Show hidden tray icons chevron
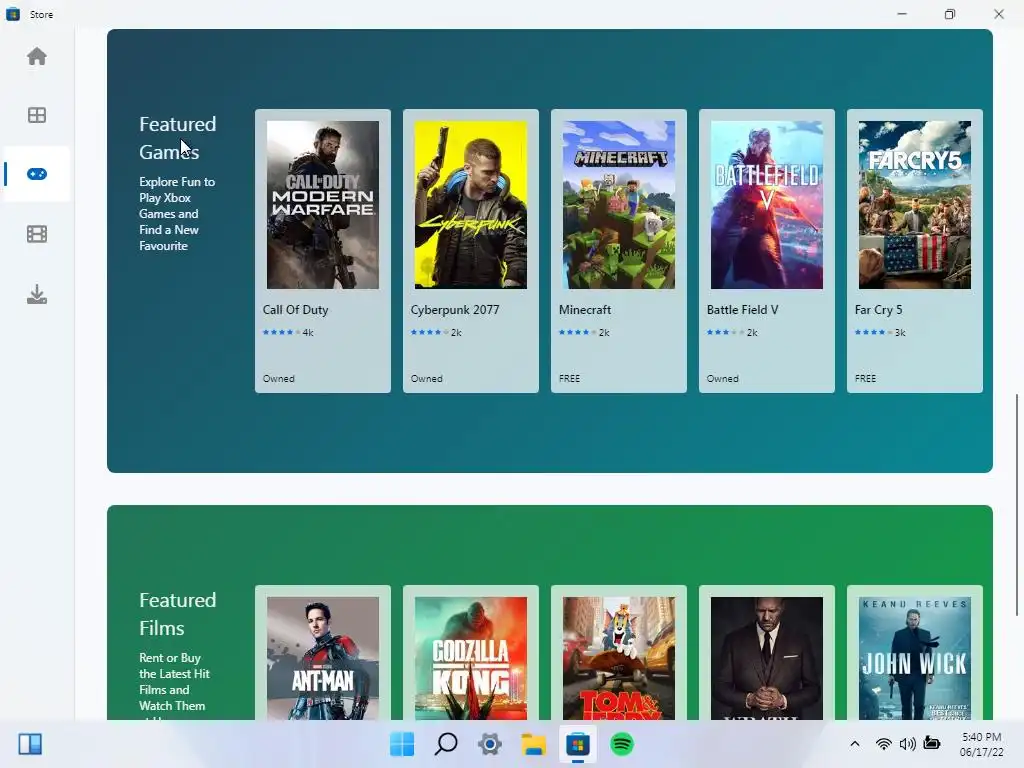Screen dimensions: 1024x768 coord(854,744)
